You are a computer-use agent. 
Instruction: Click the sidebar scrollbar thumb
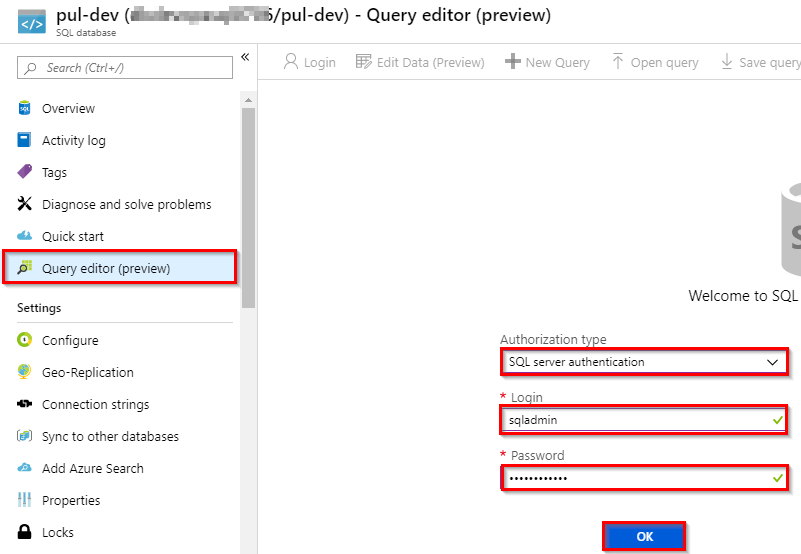pos(248,207)
